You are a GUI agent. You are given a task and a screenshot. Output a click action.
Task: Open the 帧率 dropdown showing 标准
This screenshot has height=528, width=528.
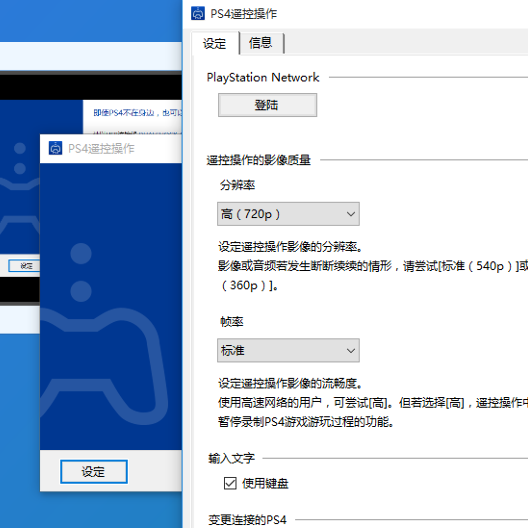point(288,350)
